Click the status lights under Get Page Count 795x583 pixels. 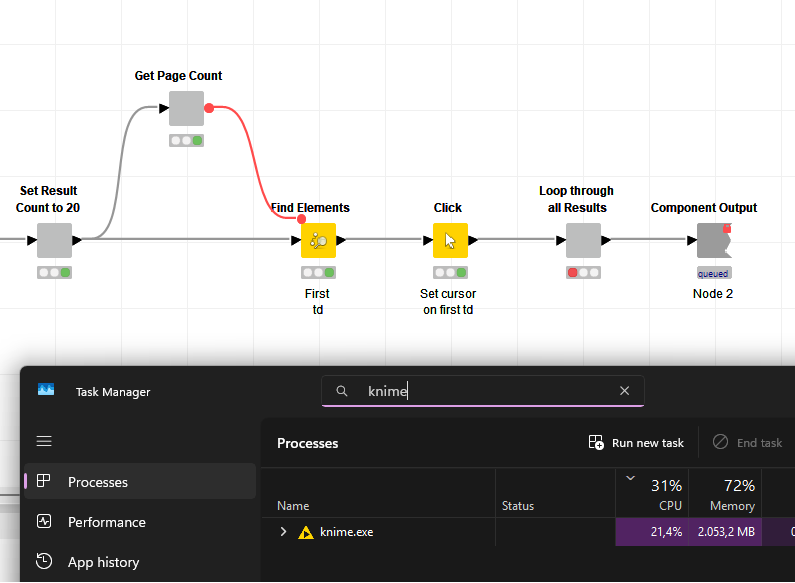point(186,140)
